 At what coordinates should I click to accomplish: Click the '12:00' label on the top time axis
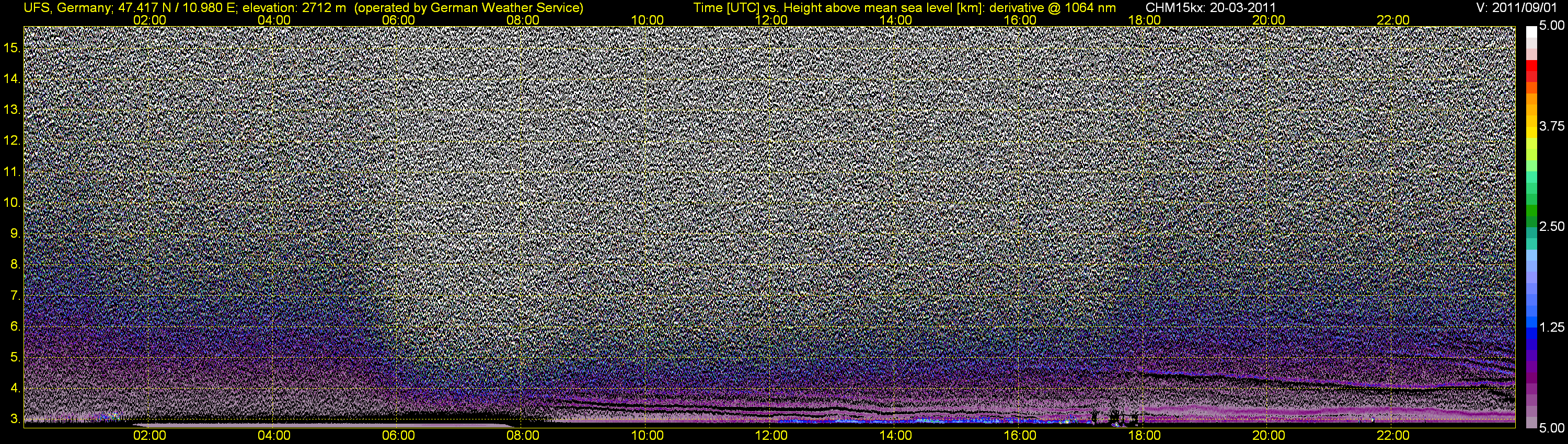(771, 20)
